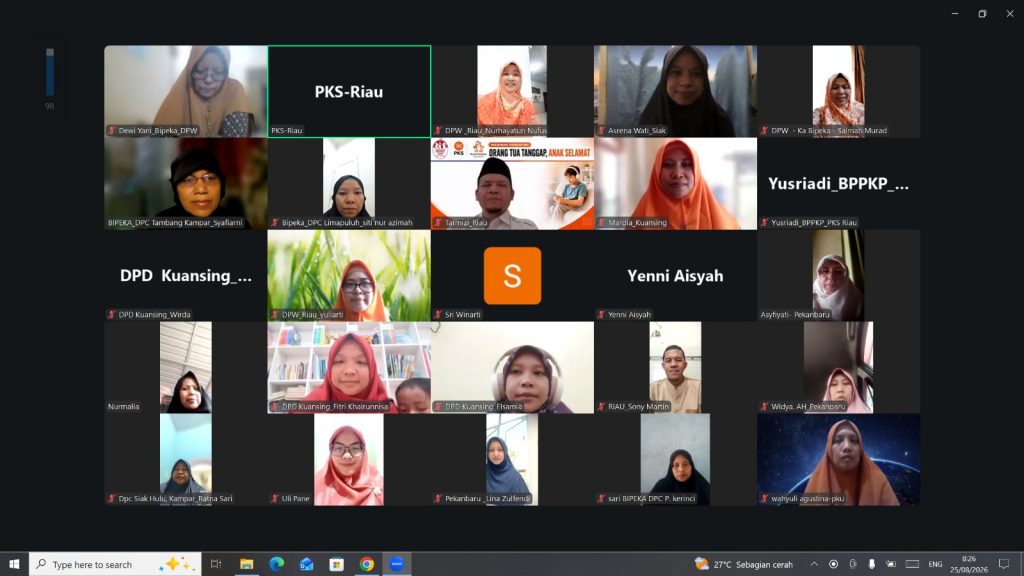Click the round recording tray icon
Screen dimensions: 1024x576
[x=833, y=564]
